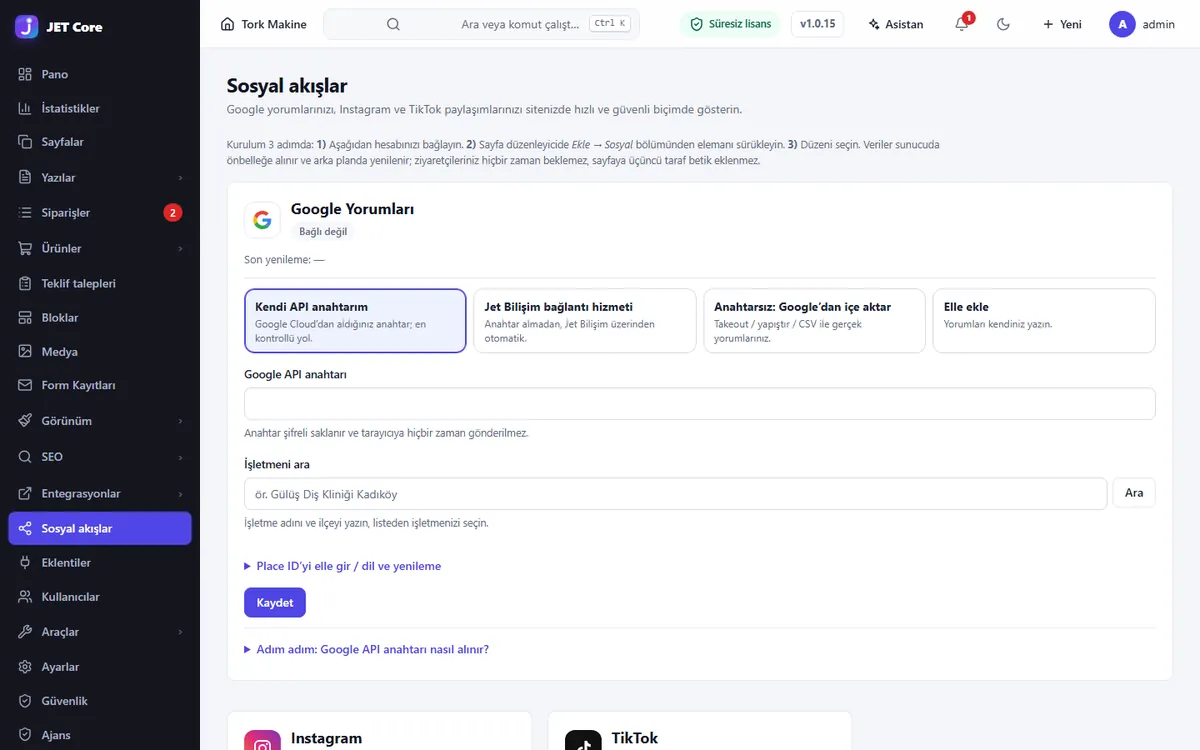Click the Eklentiler plug icon
1200x750 pixels.
25,562
